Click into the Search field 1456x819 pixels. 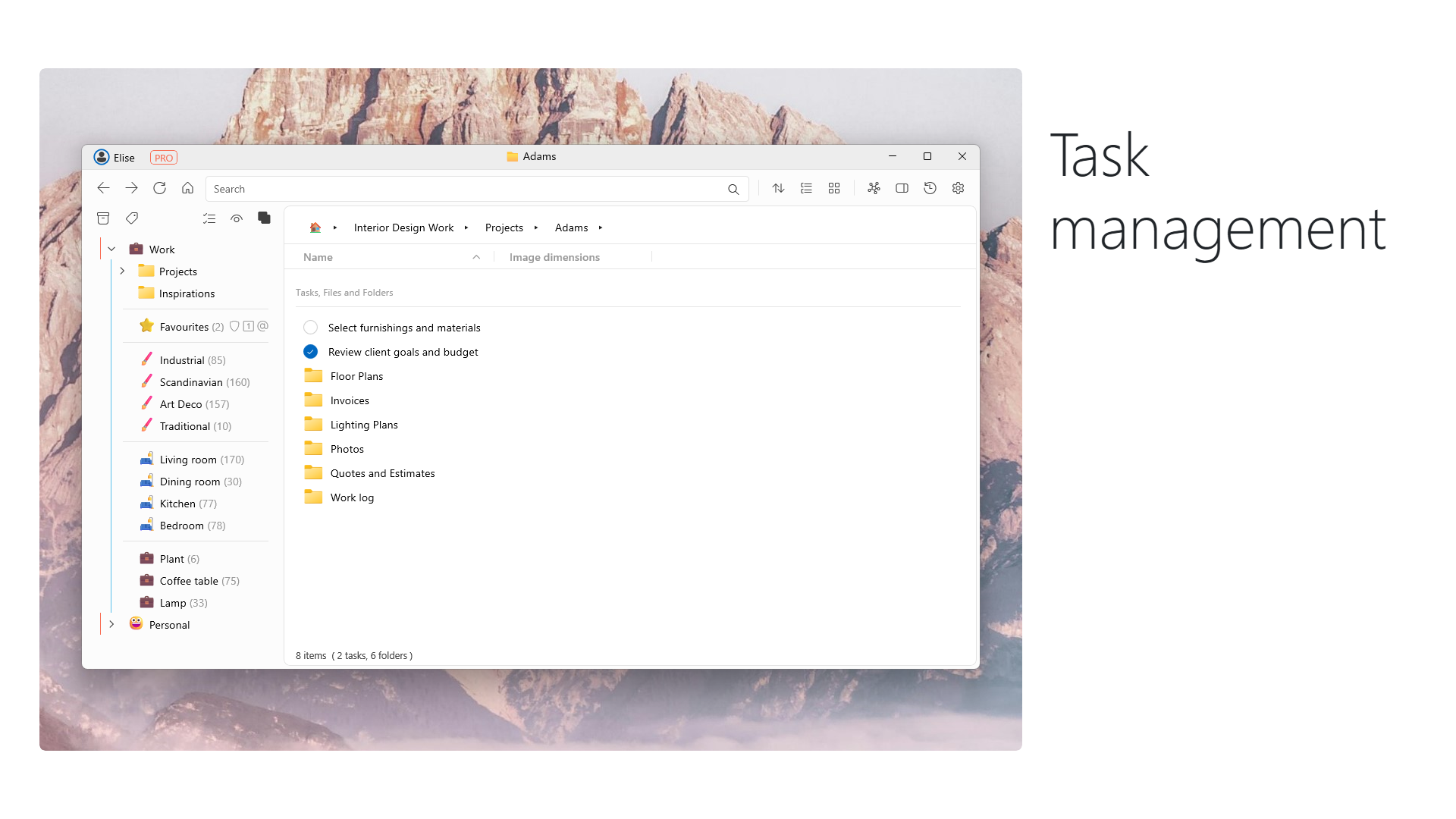(x=466, y=189)
